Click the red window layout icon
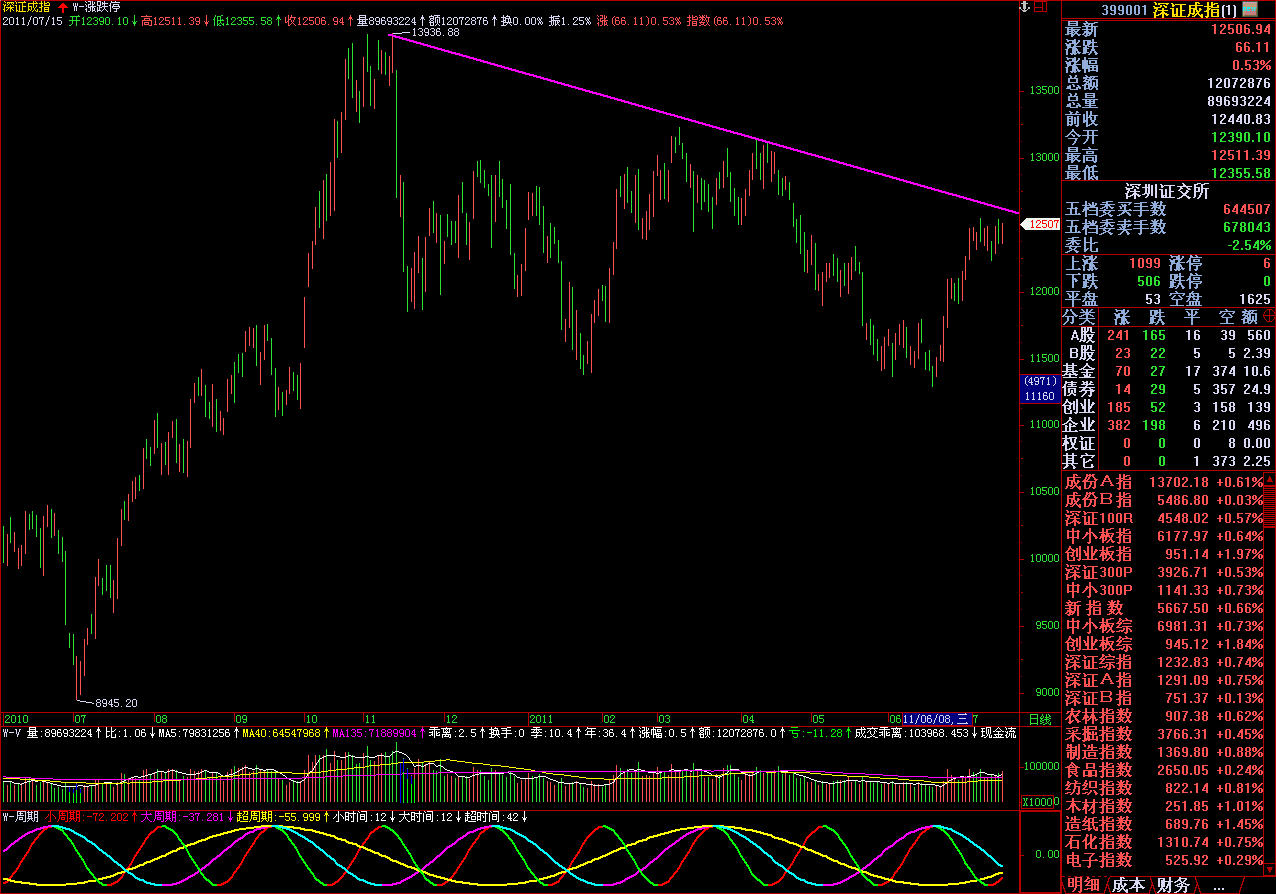 [x=1041, y=7]
